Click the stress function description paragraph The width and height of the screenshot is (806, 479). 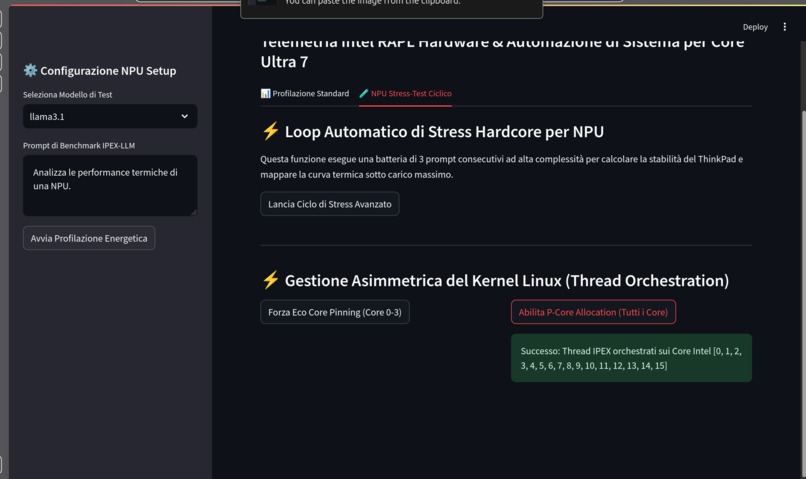(x=501, y=167)
